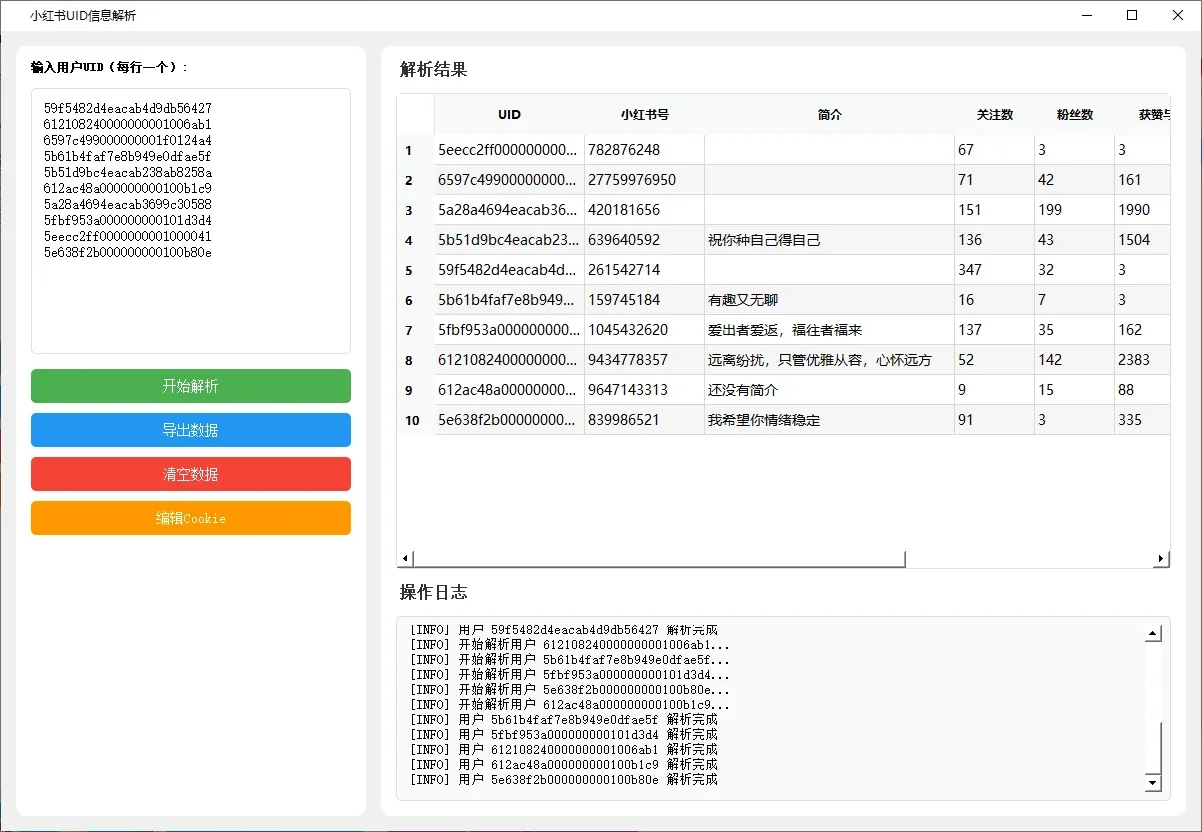Viewport: 1202px width, 832px height.
Task: Click the log panel scroll-down arrow
Action: (1153, 783)
